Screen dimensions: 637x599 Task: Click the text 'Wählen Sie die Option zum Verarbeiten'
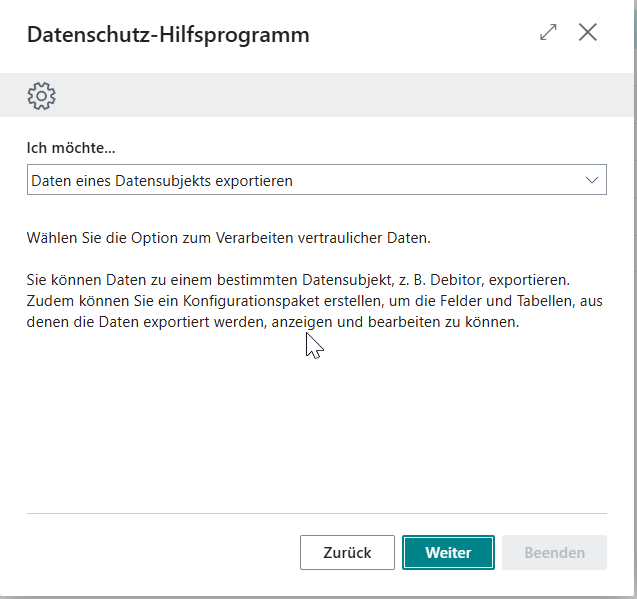[x=160, y=238]
